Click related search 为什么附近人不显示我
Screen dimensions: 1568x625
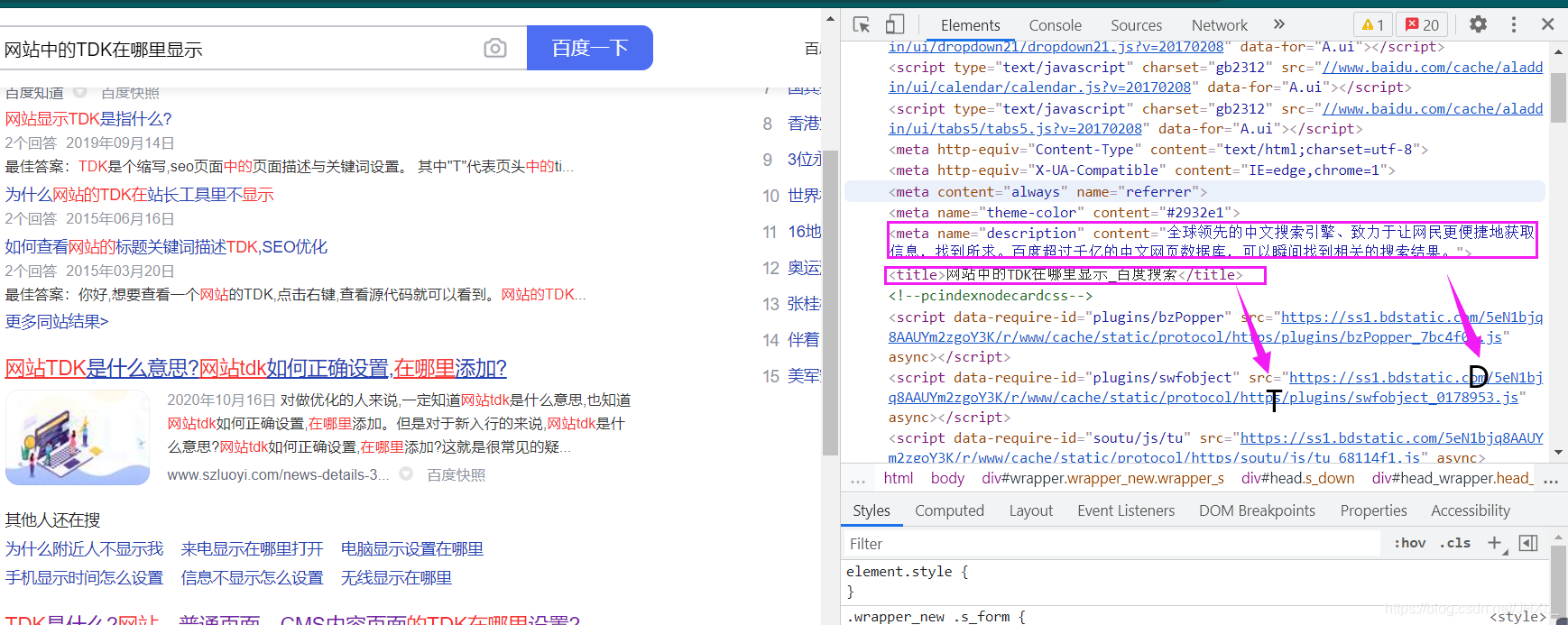click(x=84, y=549)
